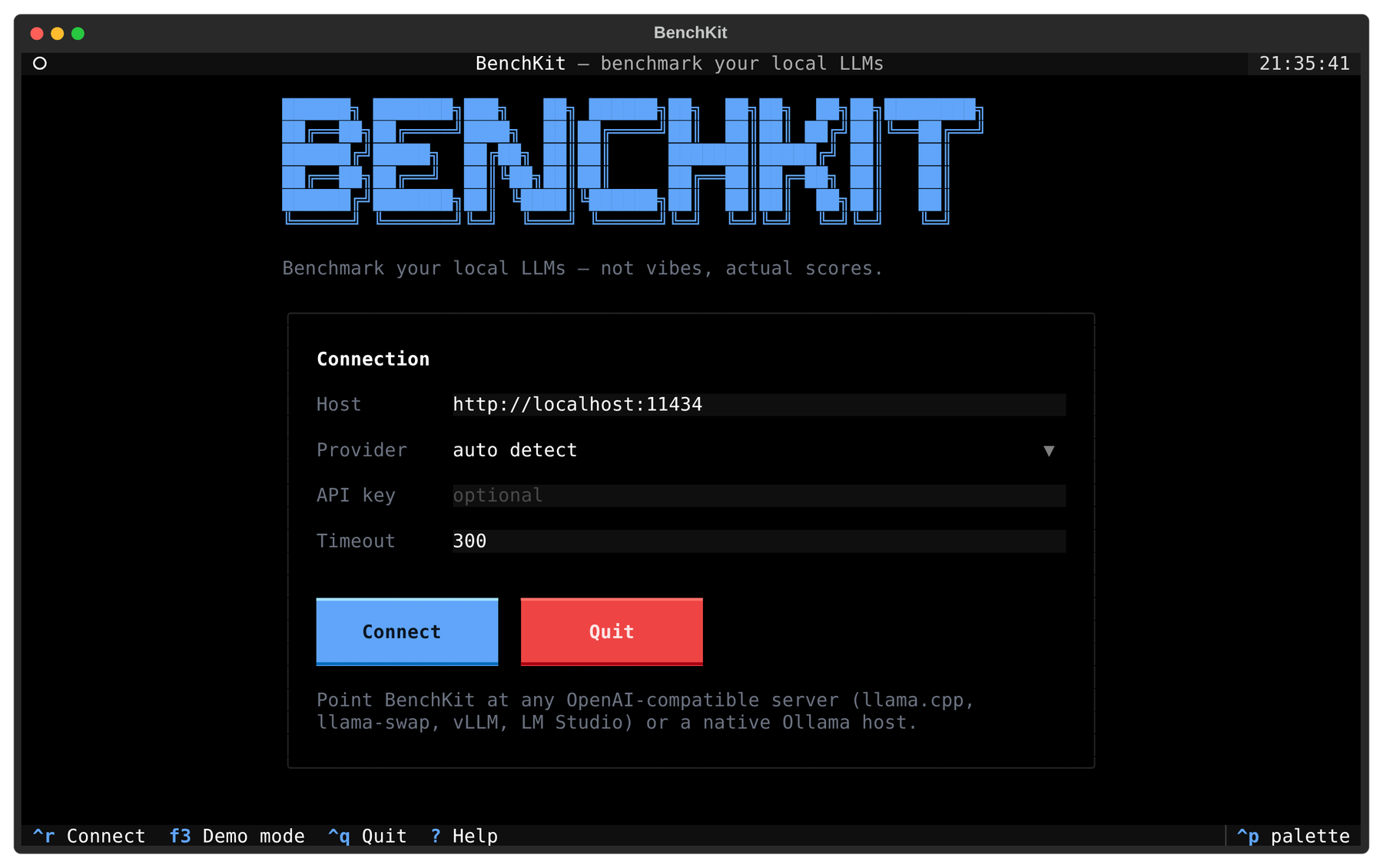Click the circle icon in header bar
1383x868 pixels.
[x=40, y=64]
